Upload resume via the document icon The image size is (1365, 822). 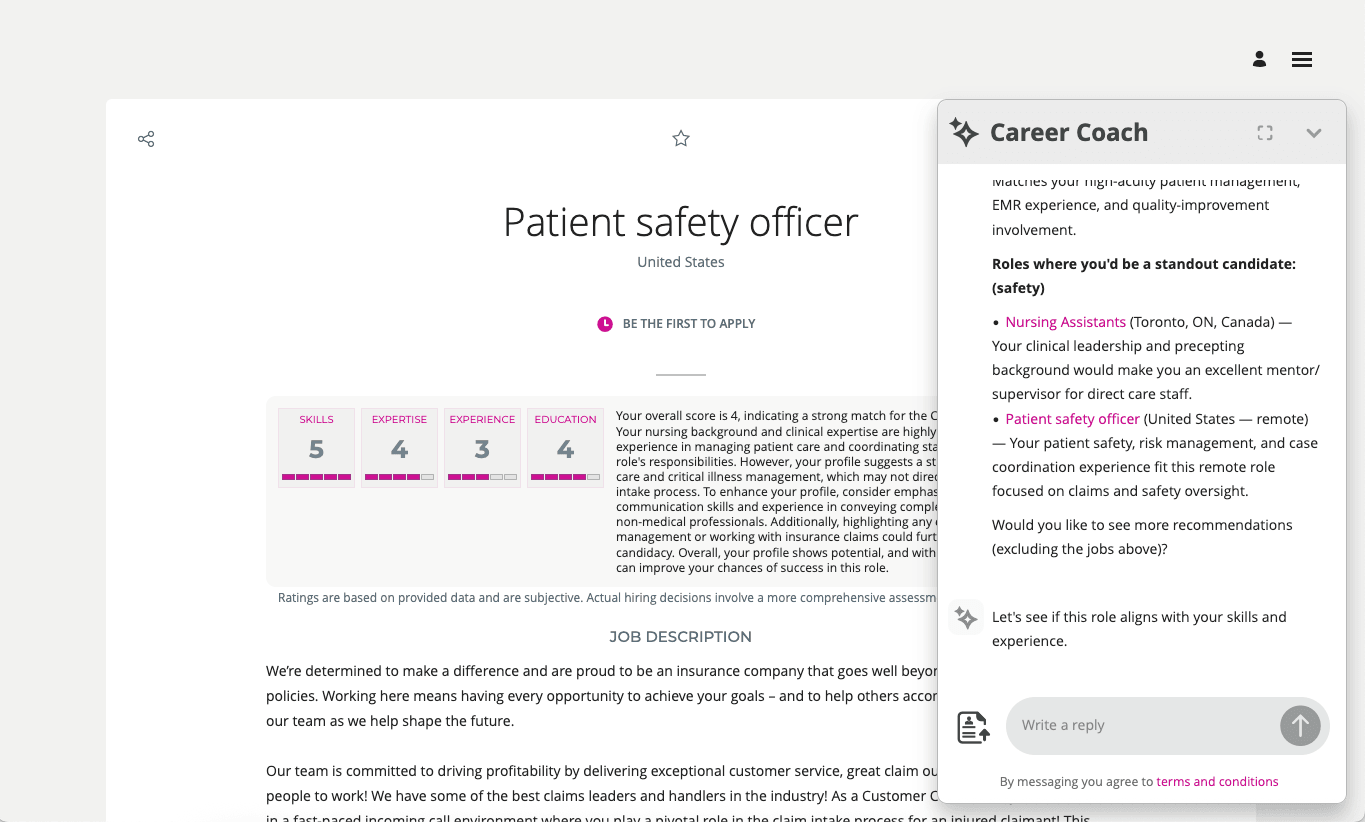click(973, 727)
